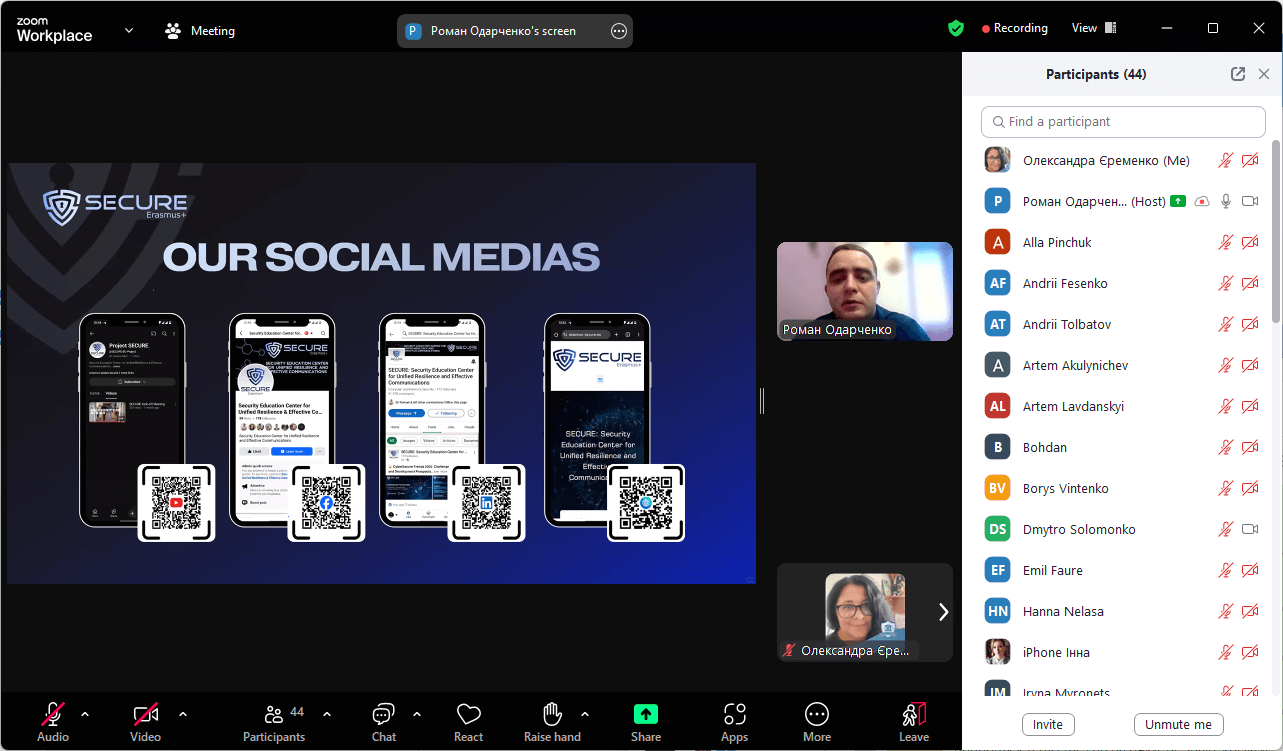The width and height of the screenshot is (1283, 751).
Task: Click the SECURE Erasmus+ logo on slide
Action: [115, 207]
